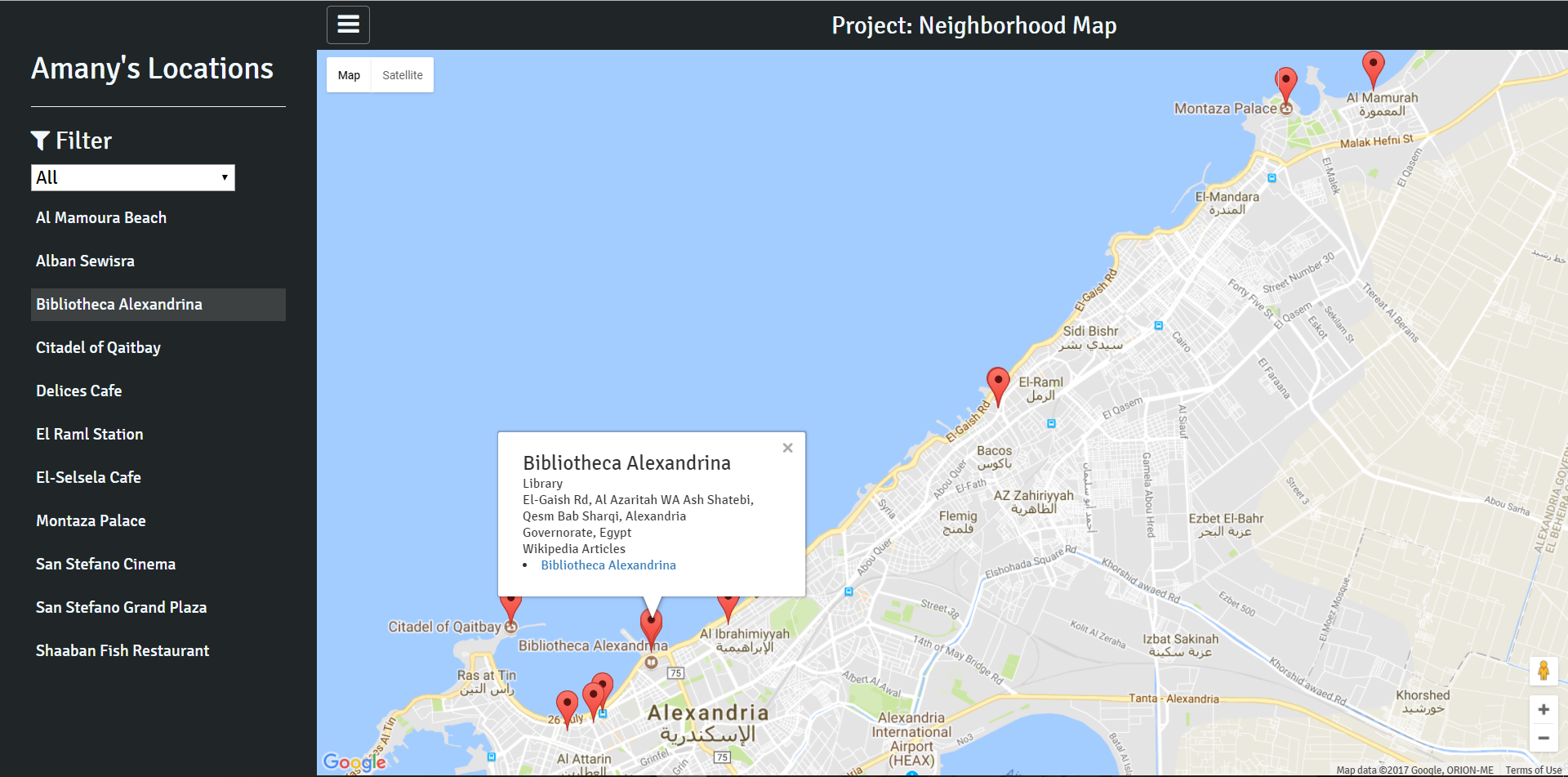Viewport: 1568px width, 777px height.
Task: Click the Project: Neighborhood Map title
Action: coord(974,25)
